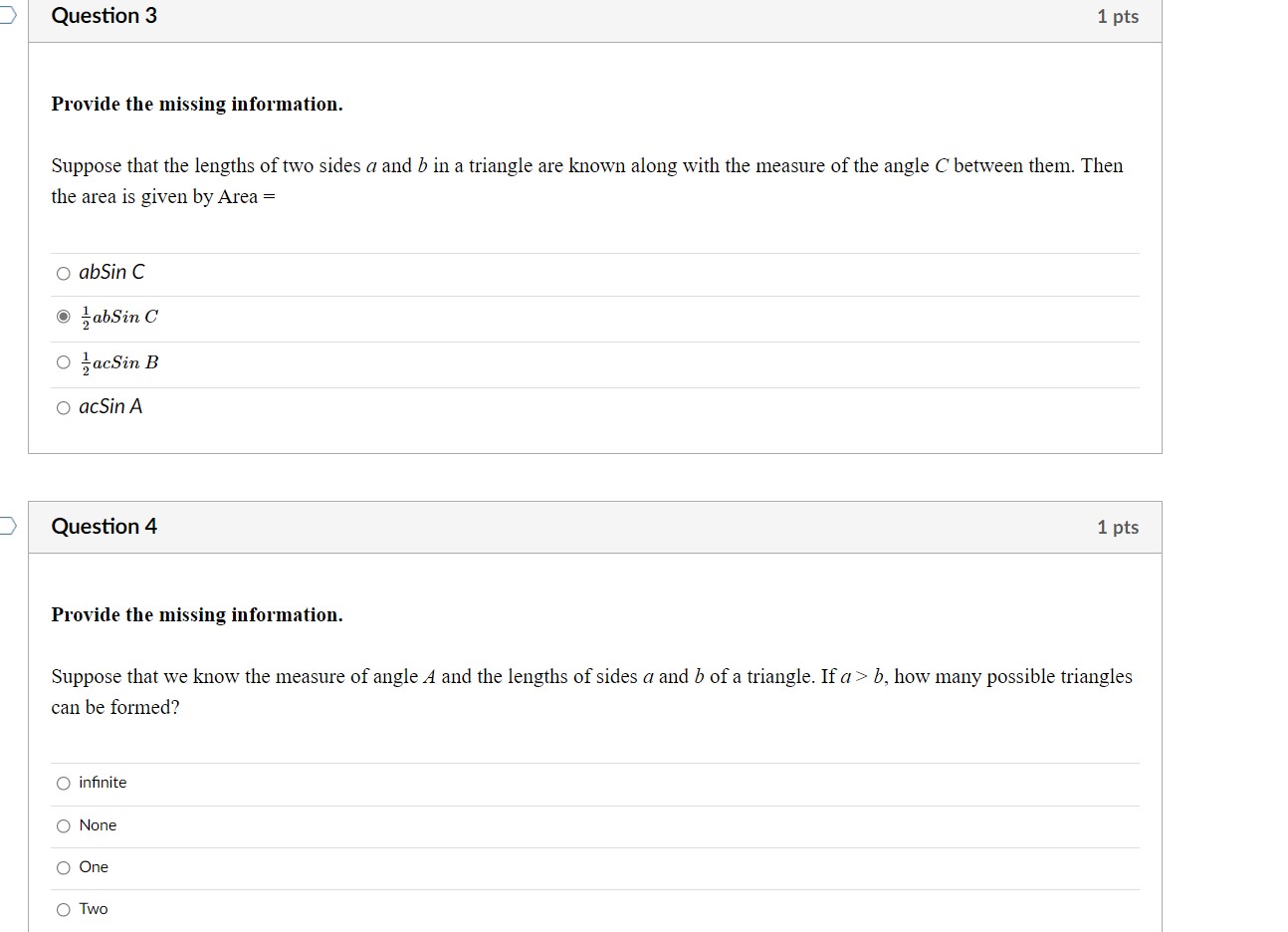Screen dimensions: 1288x932
Task: Click the currently selected ½abSin C radio dot
Action: tap(63, 316)
